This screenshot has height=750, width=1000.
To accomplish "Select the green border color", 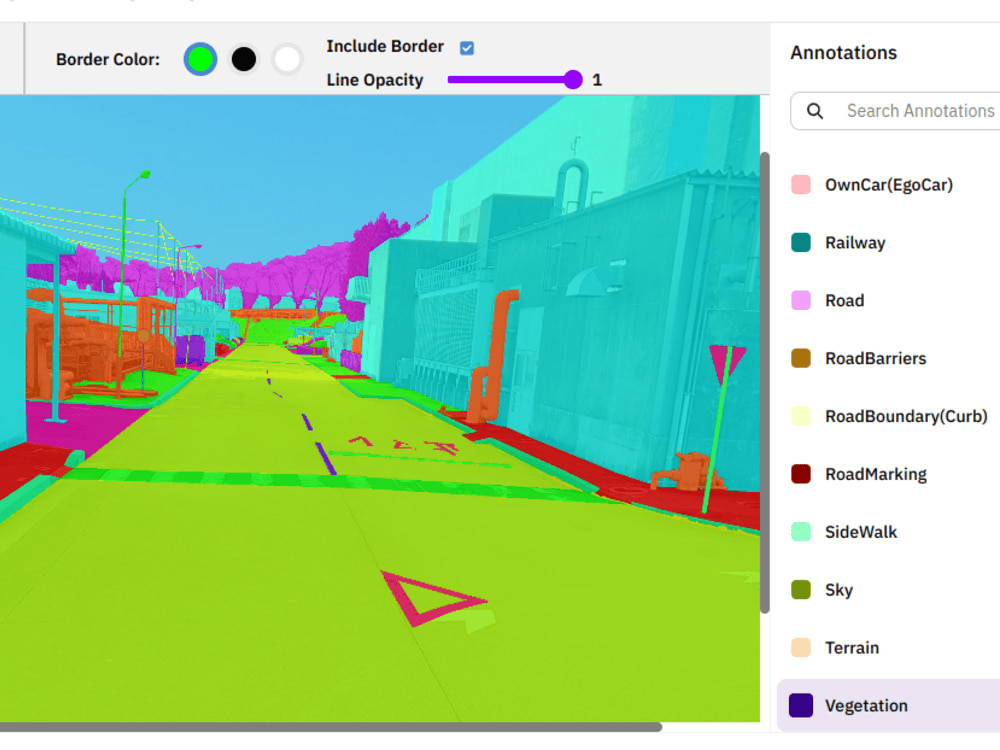I will click(200, 59).
